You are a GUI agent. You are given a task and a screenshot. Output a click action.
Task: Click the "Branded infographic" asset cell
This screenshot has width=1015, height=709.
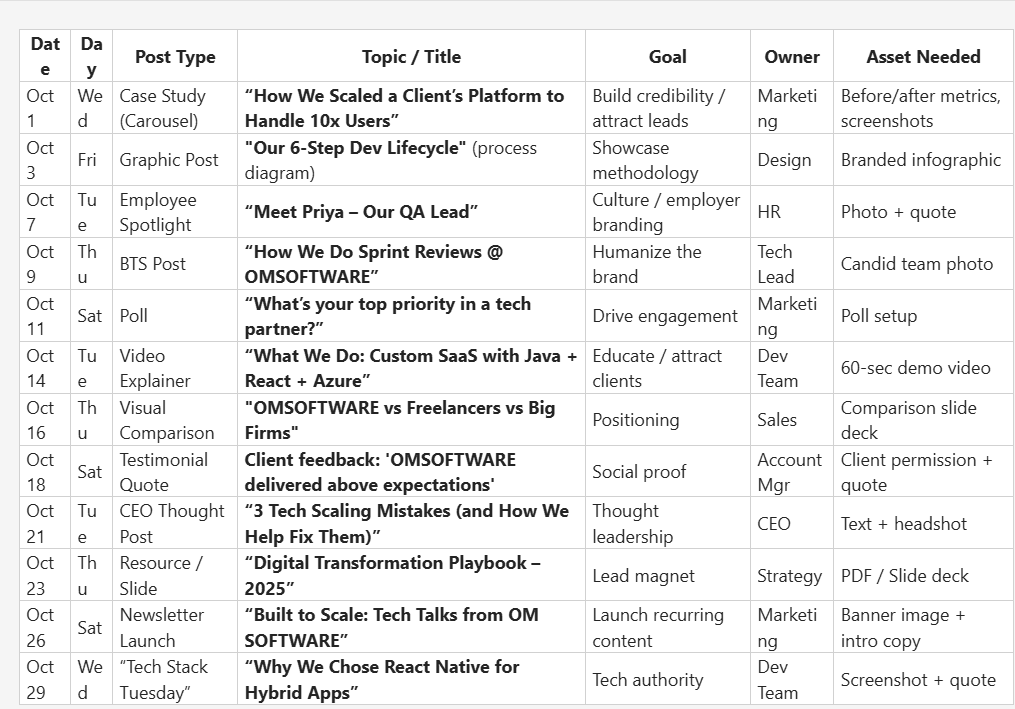click(920, 160)
